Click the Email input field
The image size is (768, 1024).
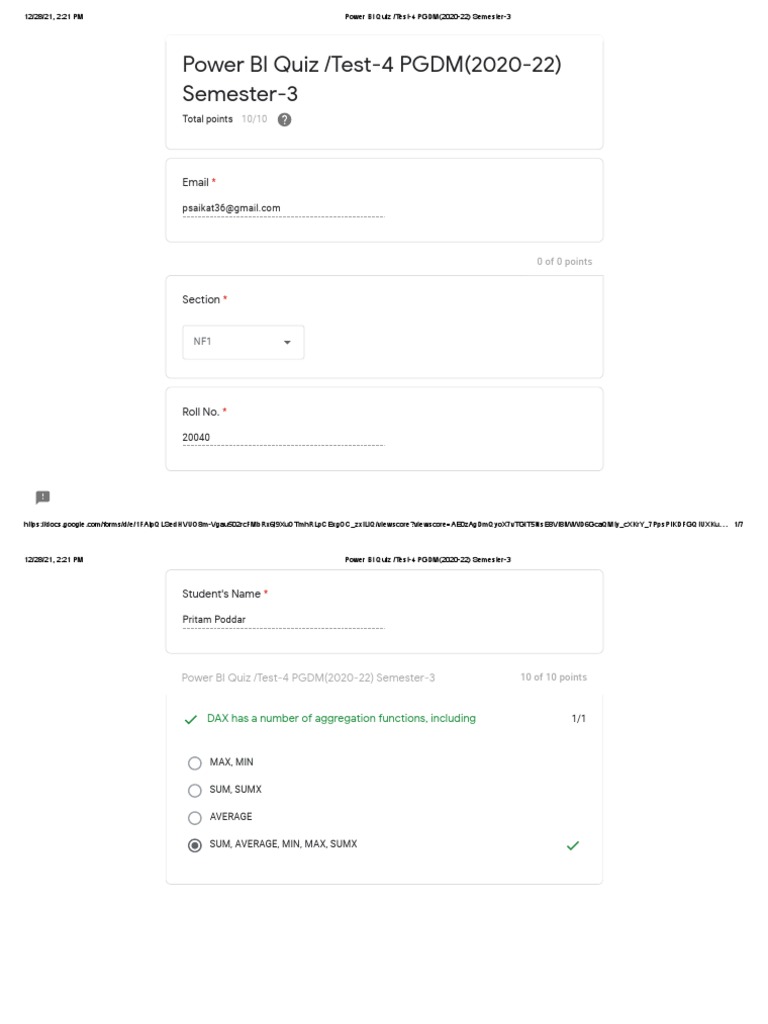[x=283, y=209]
